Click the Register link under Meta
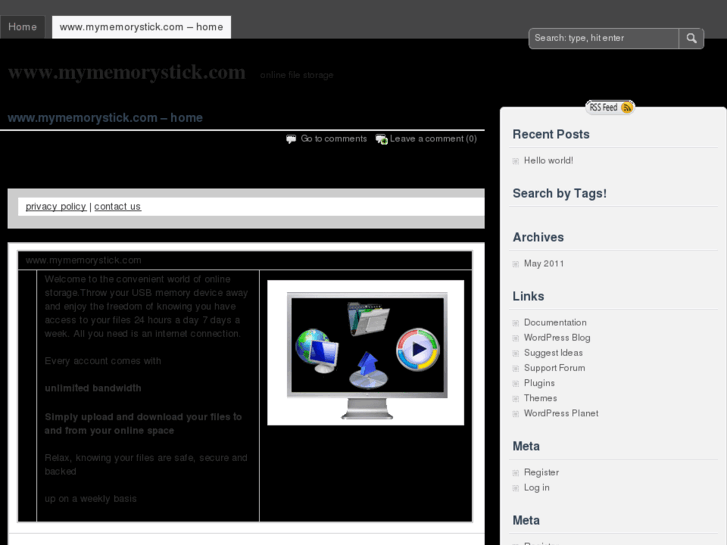The height and width of the screenshot is (545, 727). coord(541,472)
